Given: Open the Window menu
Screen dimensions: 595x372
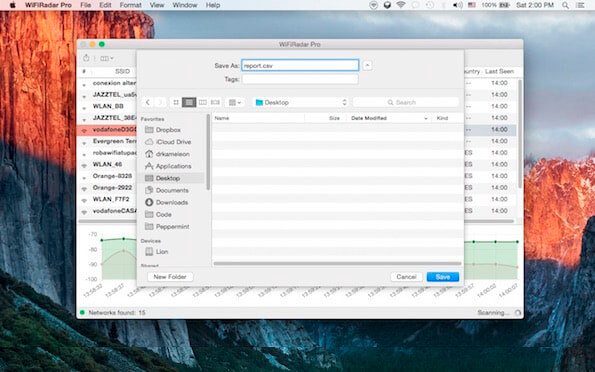Looking at the screenshot, I should tap(185, 5).
